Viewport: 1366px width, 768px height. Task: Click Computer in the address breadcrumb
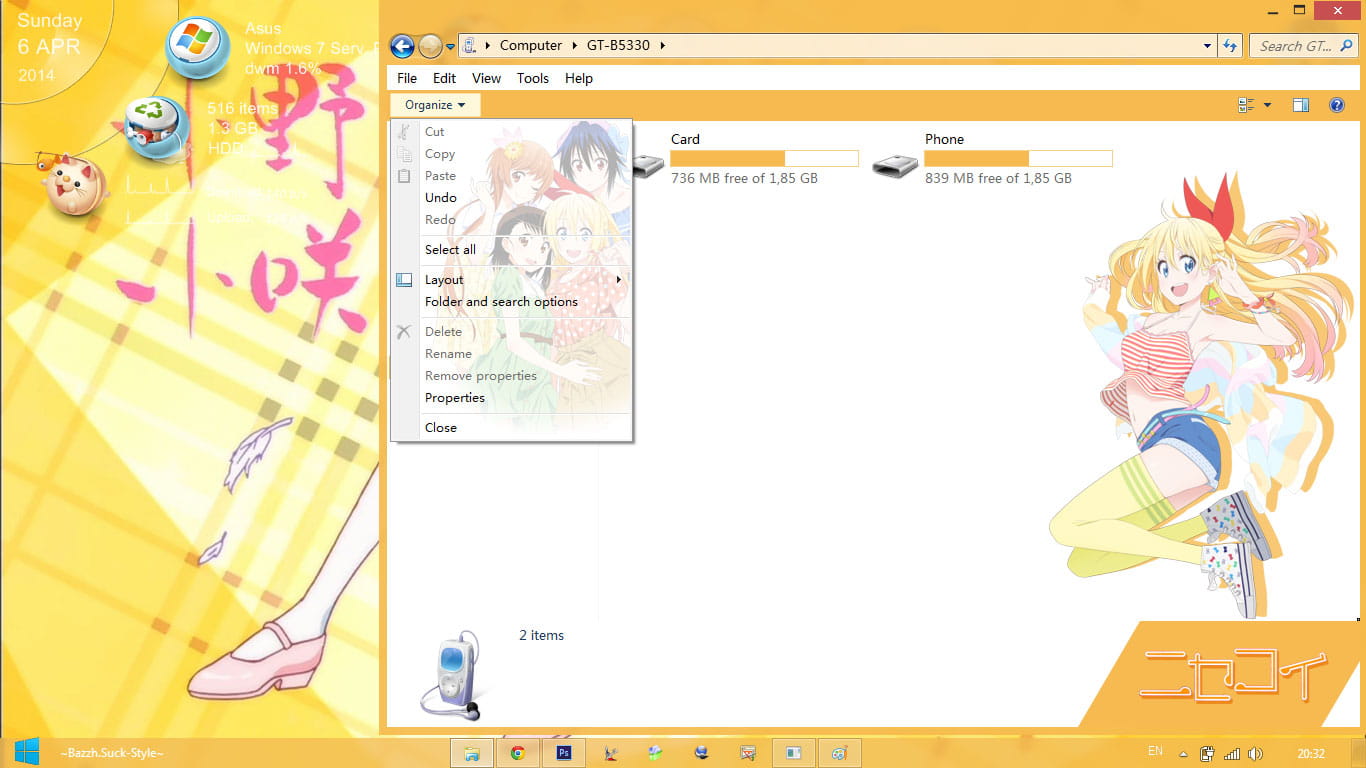[x=530, y=46]
